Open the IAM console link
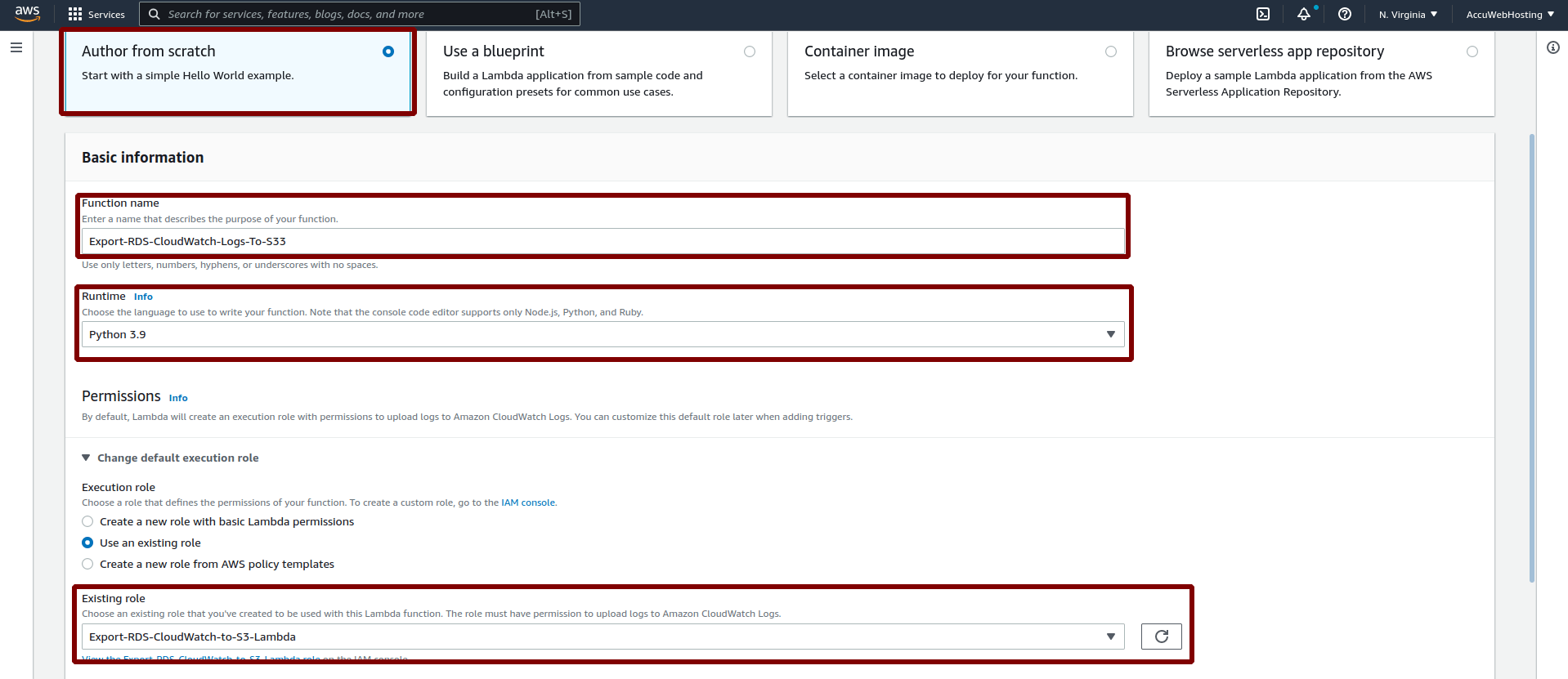1568x679 pixels. (x=528, y=503)
